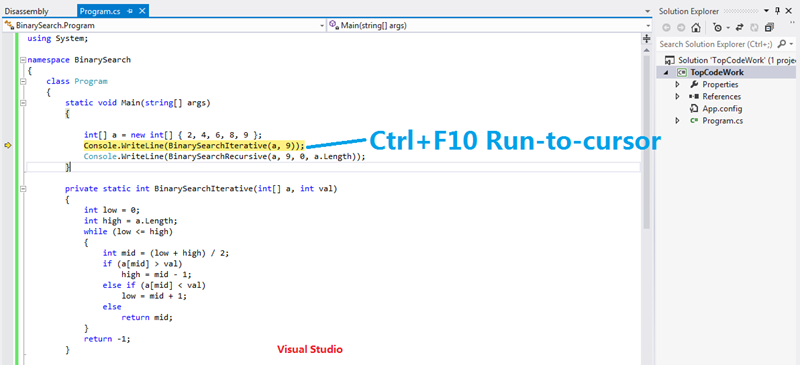
Task: Expand the References node arrow
Action: (677, 96)
